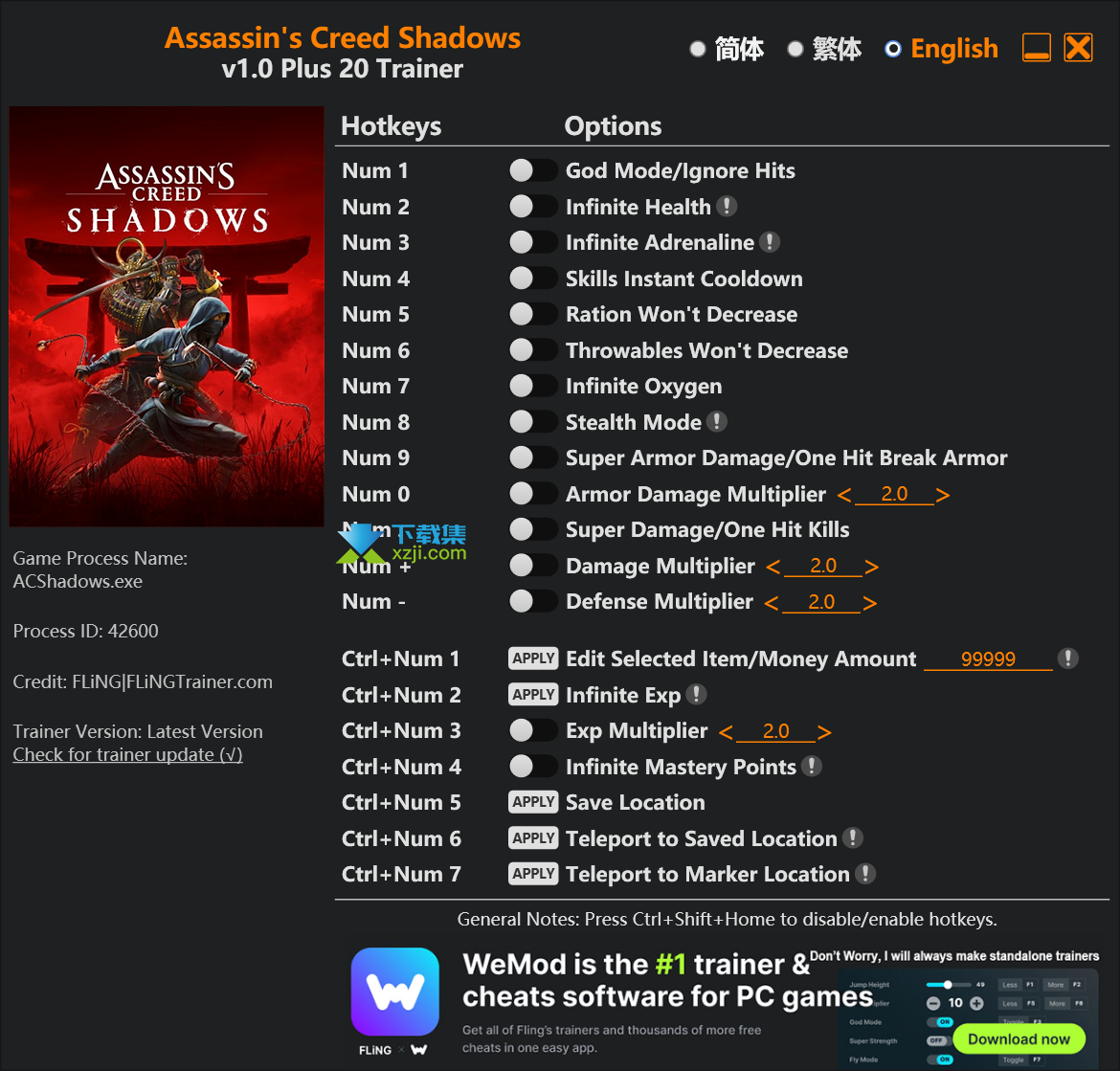Click the 'Credit: FLiNG|FLiNGTrainer.com' text

(143, 681)
